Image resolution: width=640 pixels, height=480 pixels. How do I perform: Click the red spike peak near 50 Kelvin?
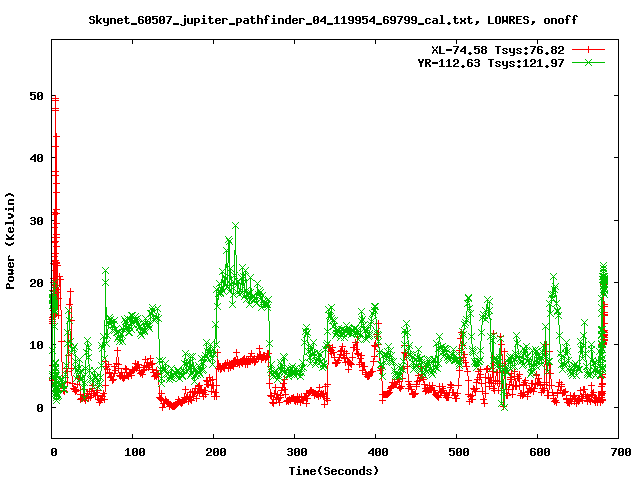coord(55,99)
